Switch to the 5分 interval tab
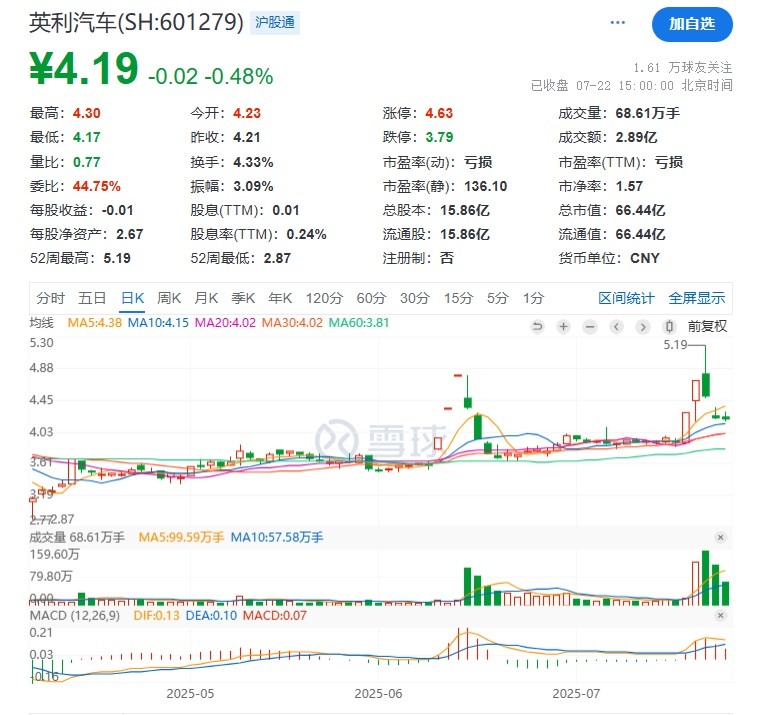 (x=498, y=298)
